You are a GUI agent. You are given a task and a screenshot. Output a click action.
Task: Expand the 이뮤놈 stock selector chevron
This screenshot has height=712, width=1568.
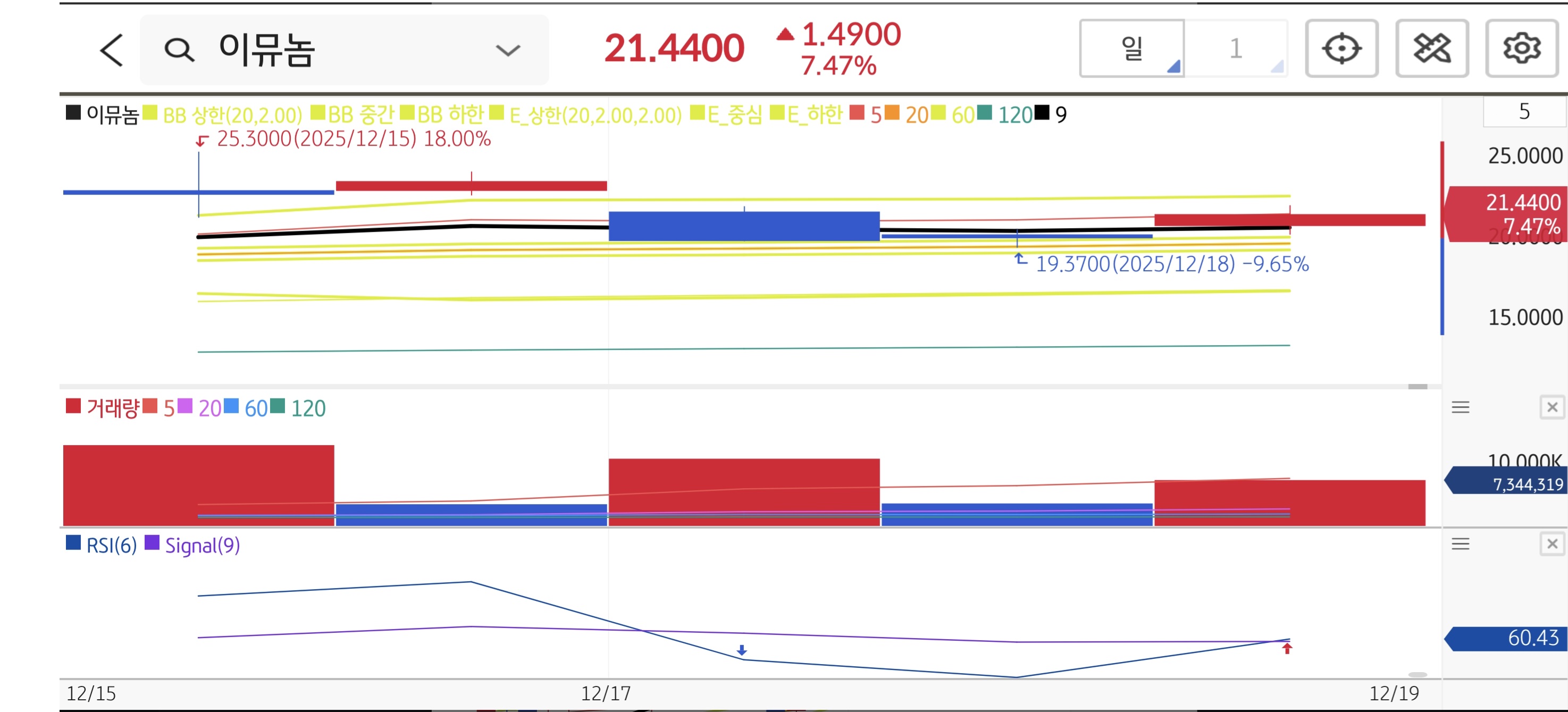(508, 50)
